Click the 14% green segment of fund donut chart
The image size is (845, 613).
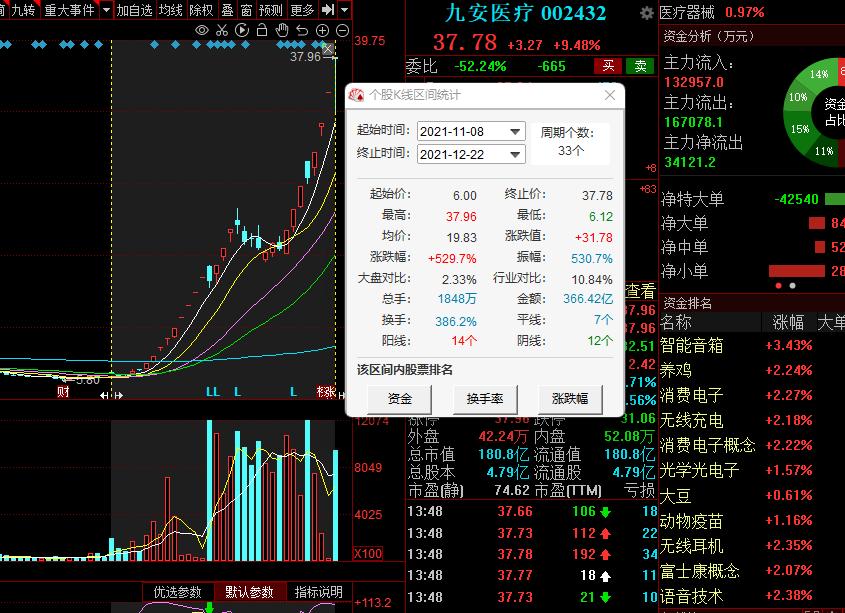click(x=818, y=74)
